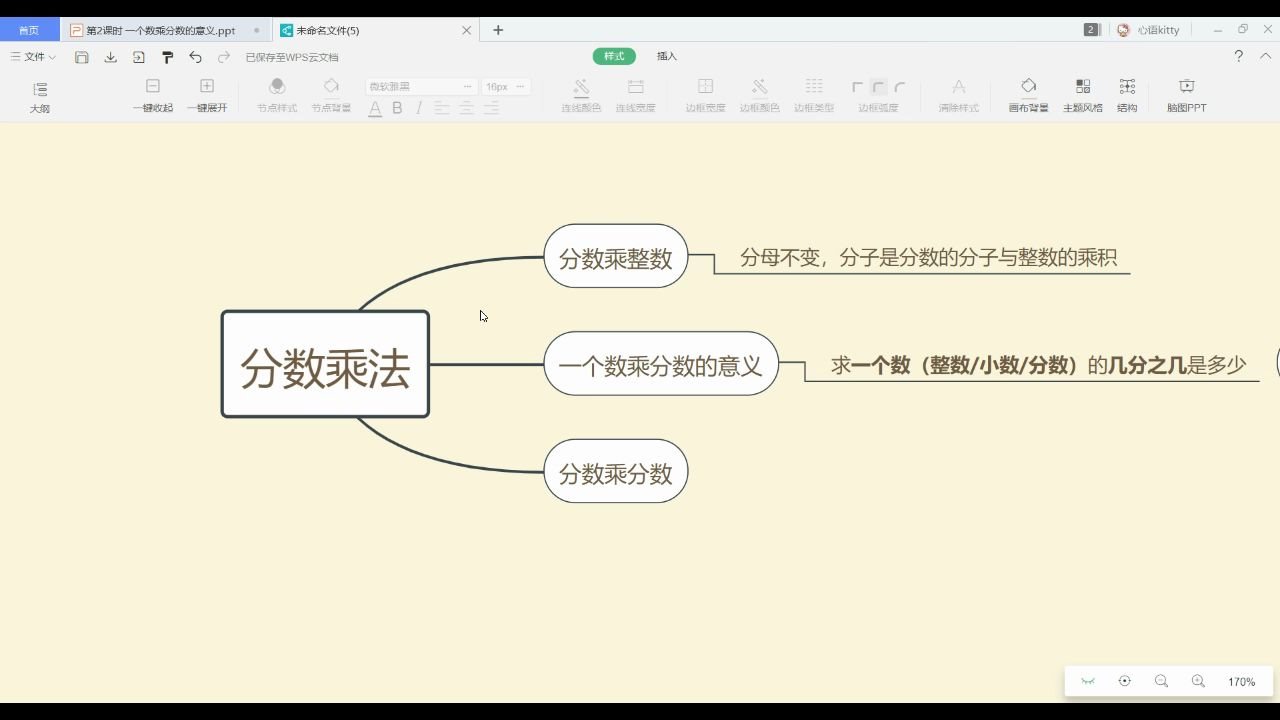
Task: Toggle italic formatting on node text
Action: click(x=419, y=107)
